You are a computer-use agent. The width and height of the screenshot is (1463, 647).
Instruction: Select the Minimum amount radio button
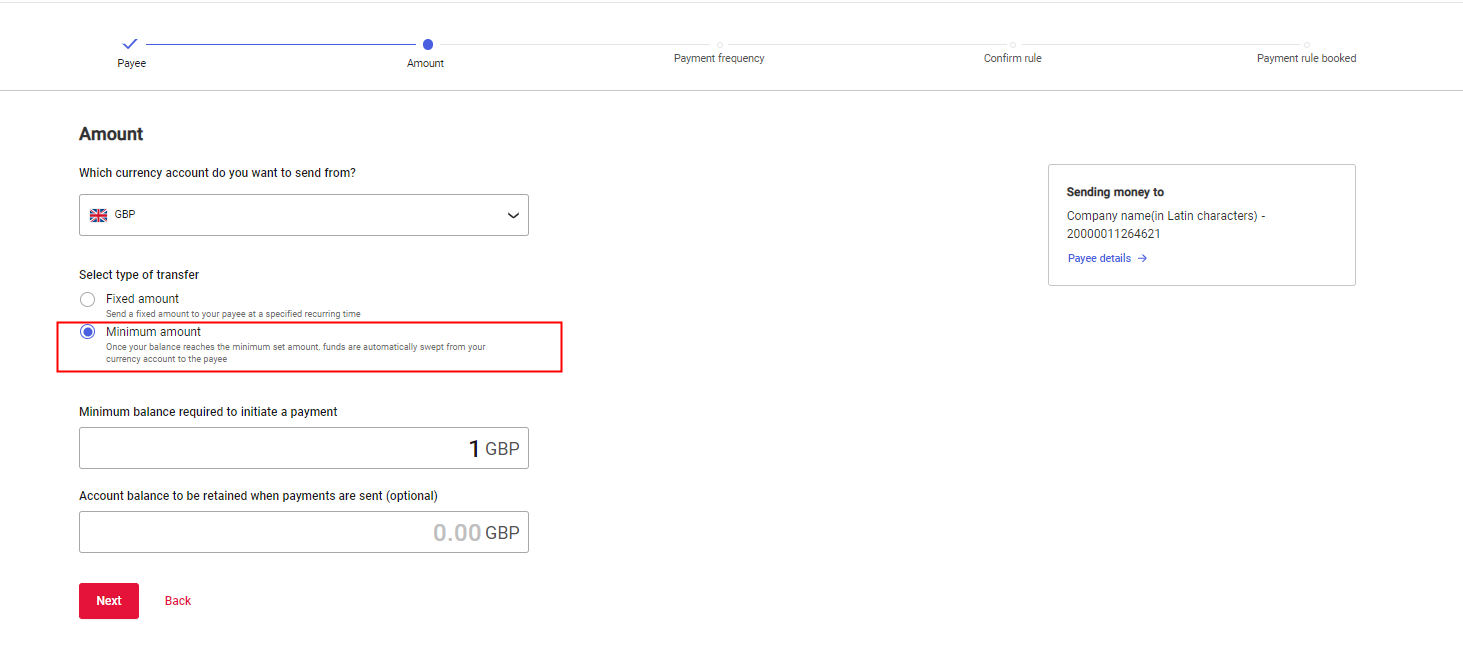88,332
